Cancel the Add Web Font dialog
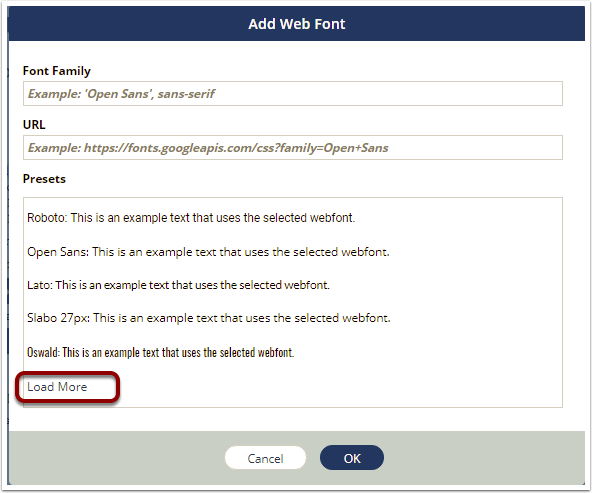 pos(265,458)
